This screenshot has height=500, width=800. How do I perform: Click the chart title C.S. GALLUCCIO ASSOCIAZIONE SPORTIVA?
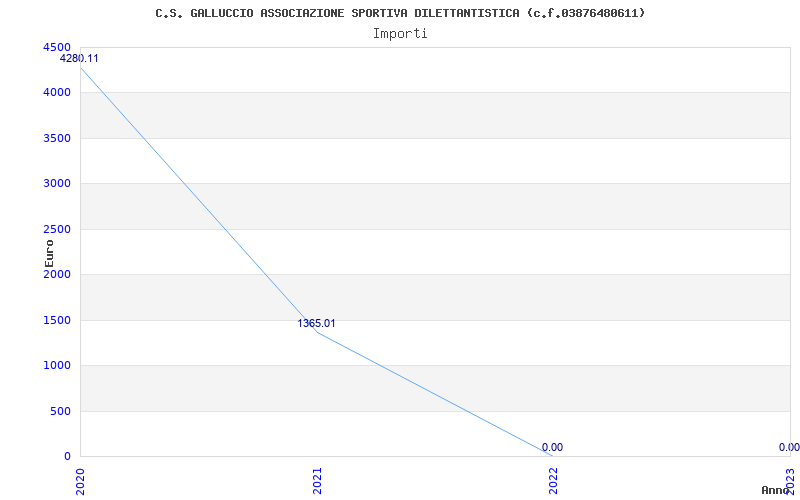pyautogui.click(x=400, y=13)
